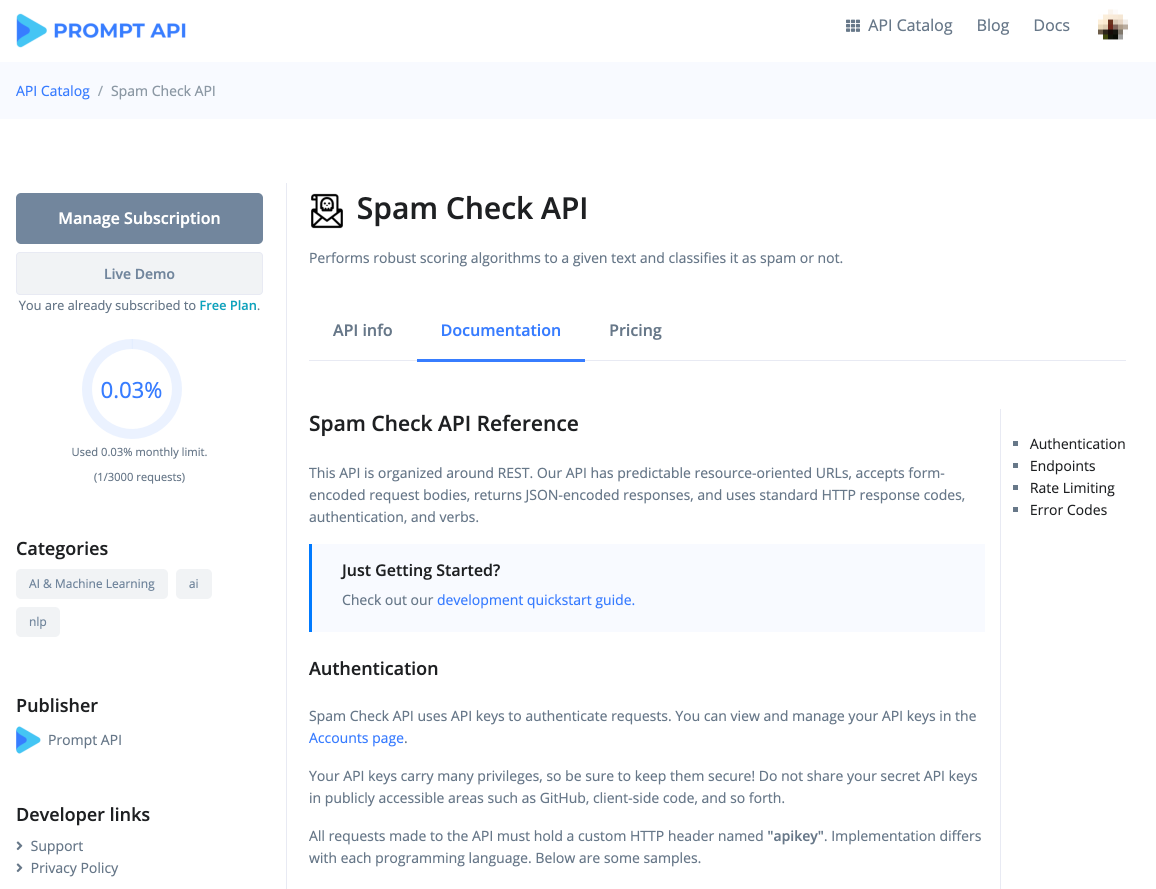Jump to Error Codes section

(x=1068, y=510)
